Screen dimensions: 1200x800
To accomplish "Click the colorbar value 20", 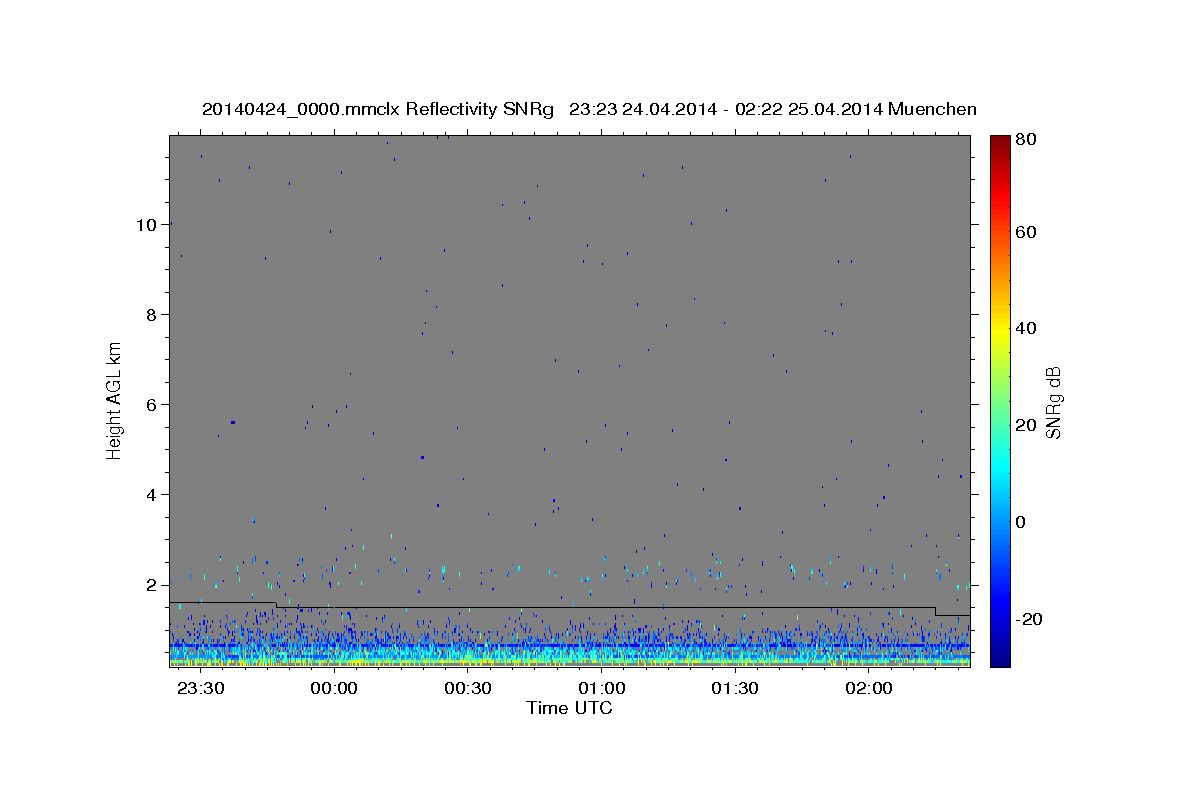I will (1026, 425).
